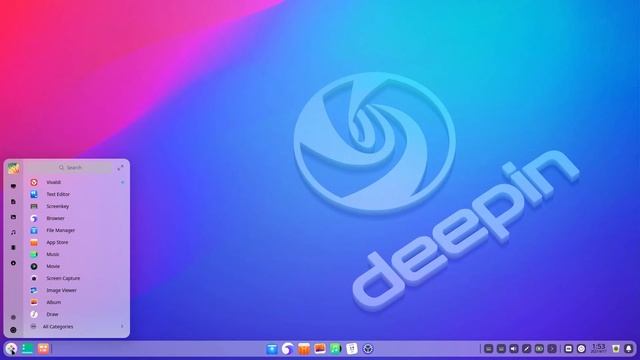
Task: Open Pictures folder from launcher sidebar
Action: (13, 217)
